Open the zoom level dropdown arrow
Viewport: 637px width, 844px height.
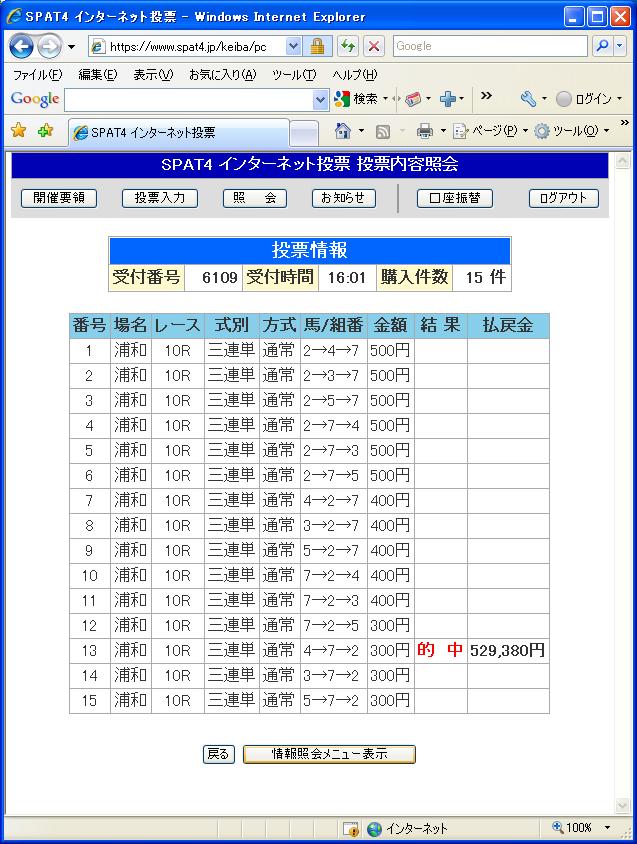coord(608,828)
